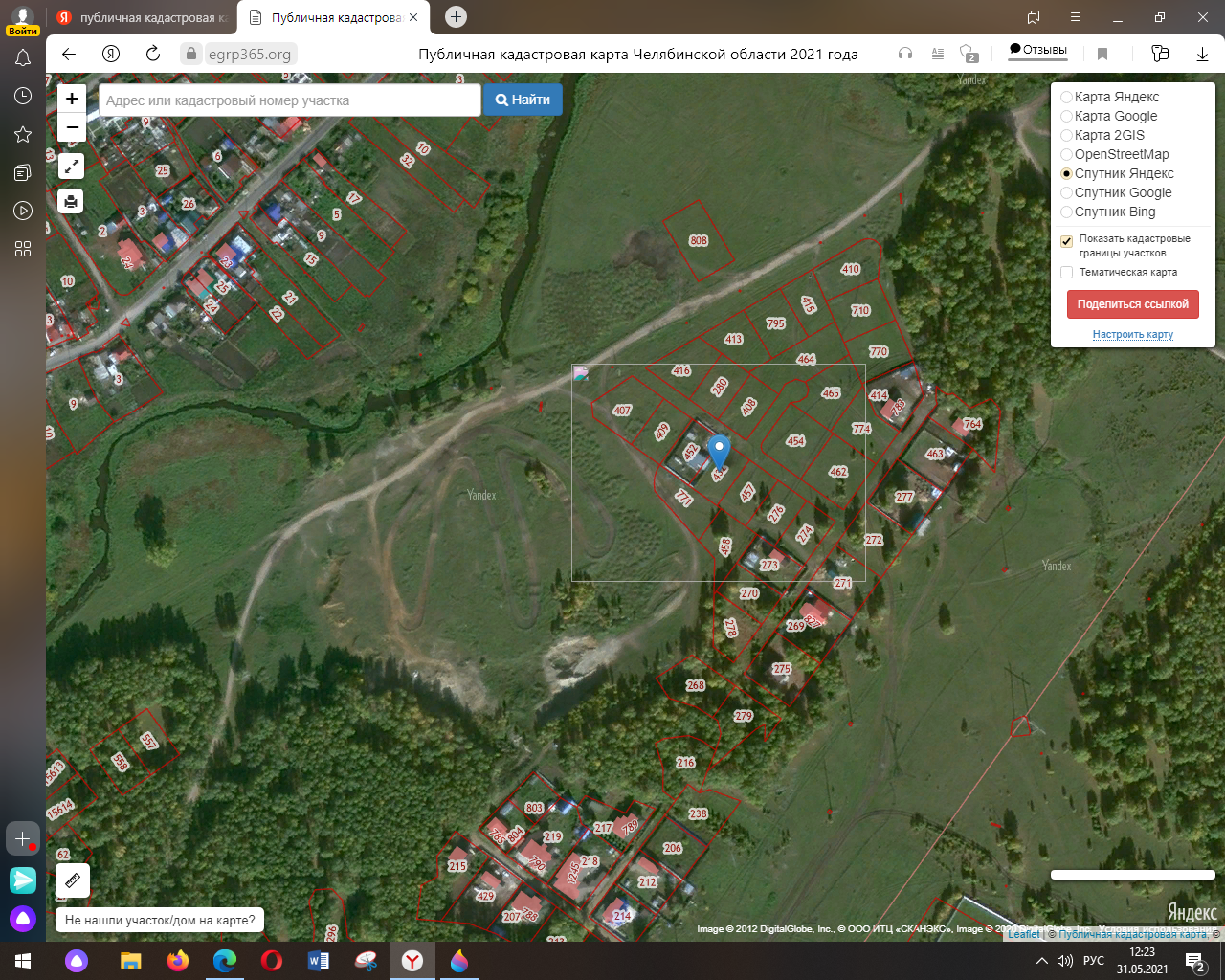Launch Firefox from taskbar
1225x980 pixels.
pos(178,960)
